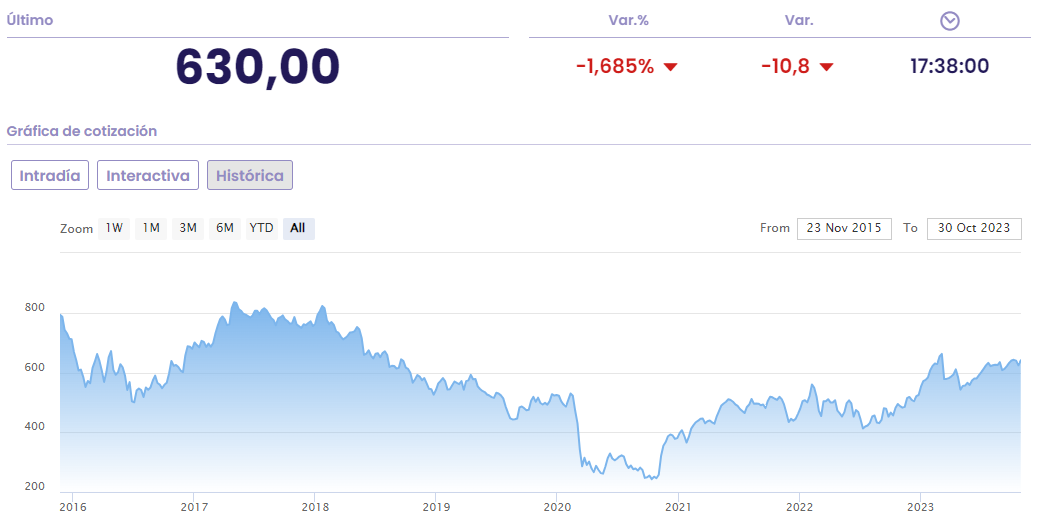This screenshot has width=1039, height=530.
Task: Select the YTD zoom option
Action: [261, 228]
